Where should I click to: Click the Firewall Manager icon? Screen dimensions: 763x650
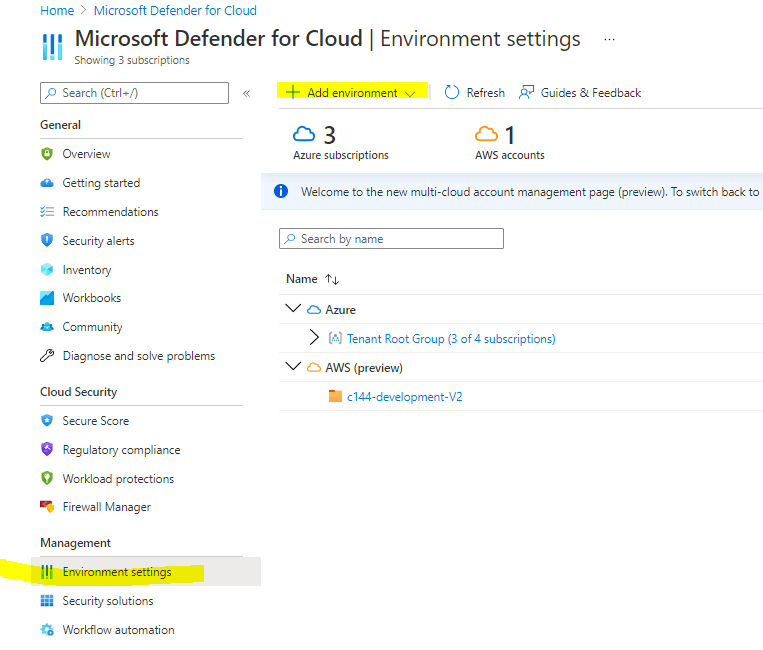tap(46, 507)
